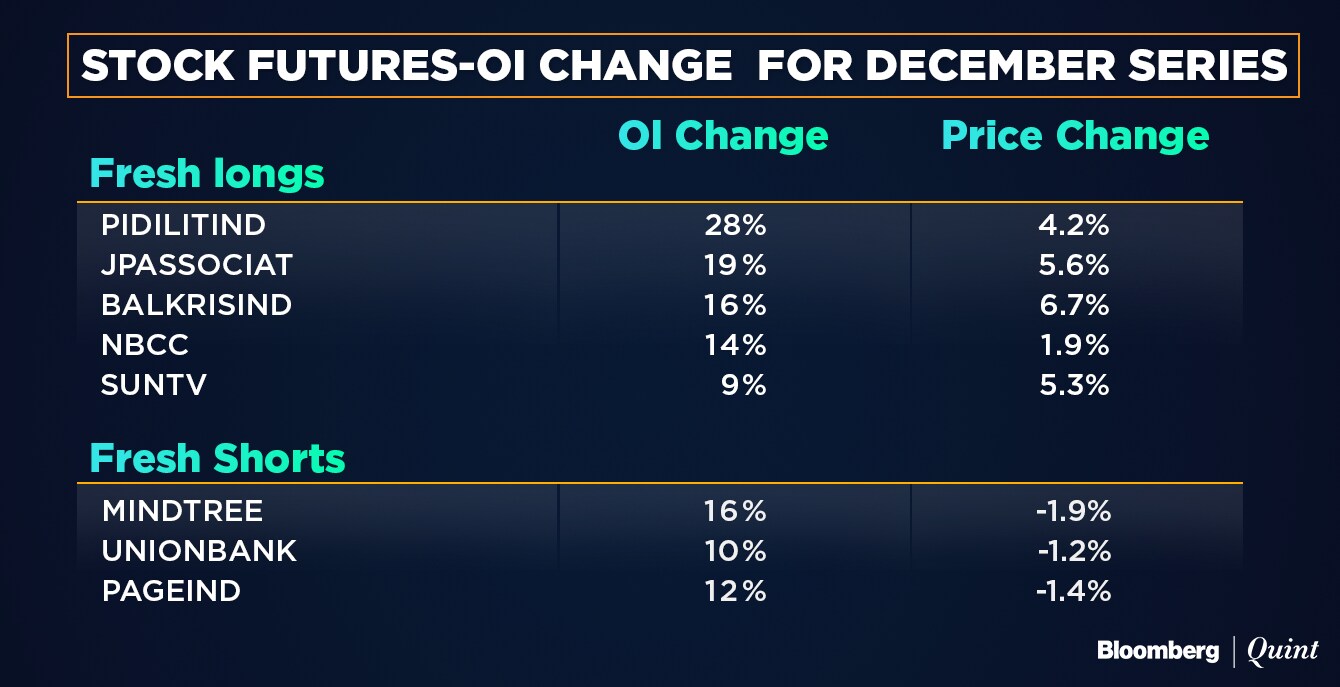Open the PAGEIND row label
The width and height of the screenshot is (1340, 687).
pos(171,591)
